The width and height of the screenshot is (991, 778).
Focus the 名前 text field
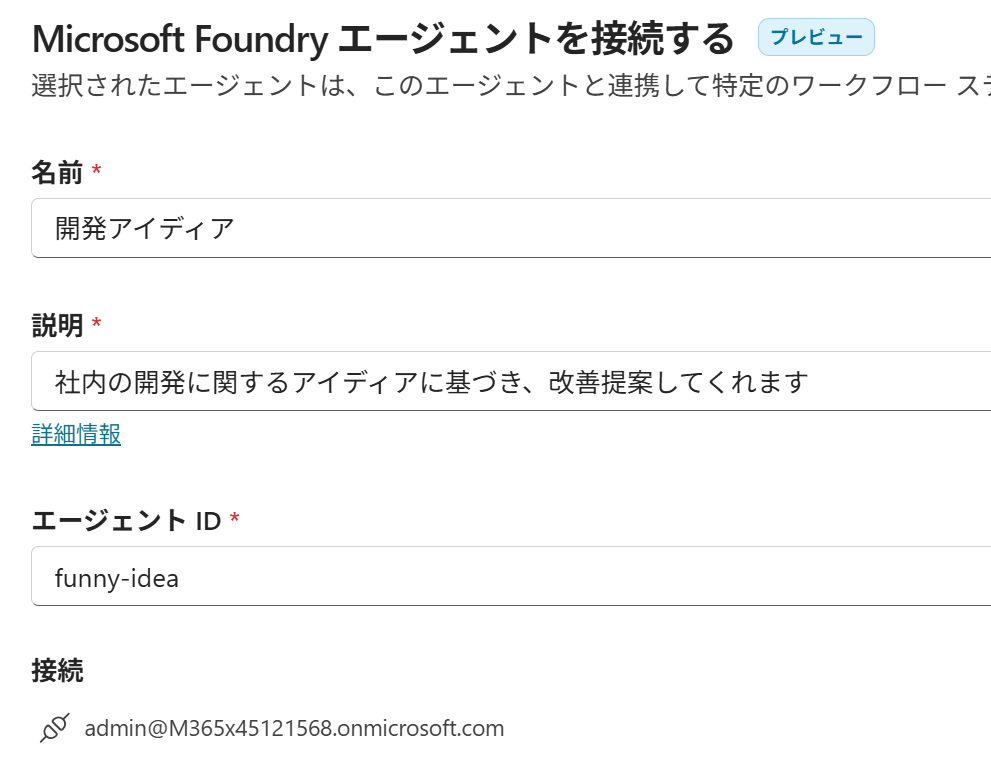coord(510,228)
